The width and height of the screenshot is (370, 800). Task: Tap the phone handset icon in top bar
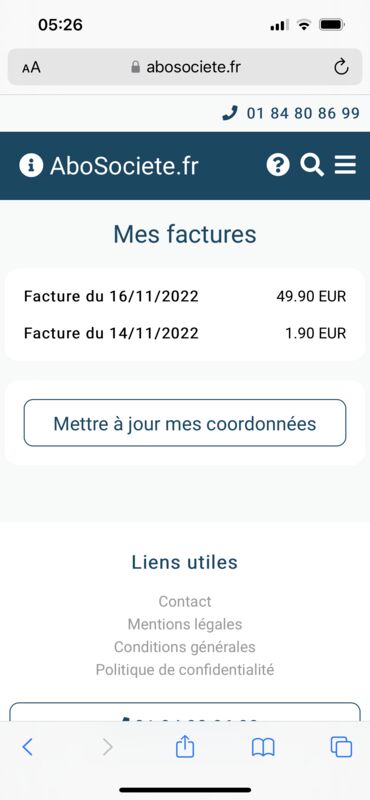coord(230,113)
